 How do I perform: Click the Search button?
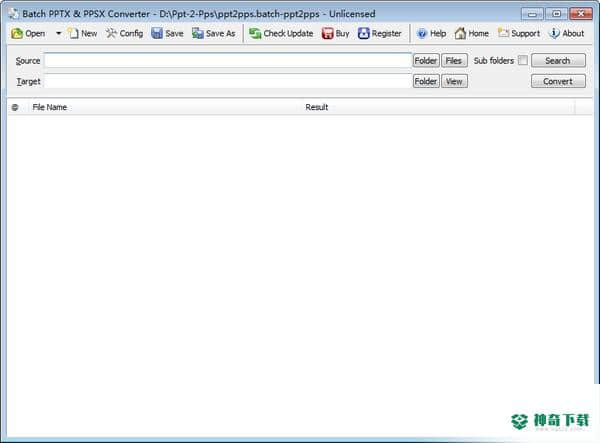pos(558,60)
